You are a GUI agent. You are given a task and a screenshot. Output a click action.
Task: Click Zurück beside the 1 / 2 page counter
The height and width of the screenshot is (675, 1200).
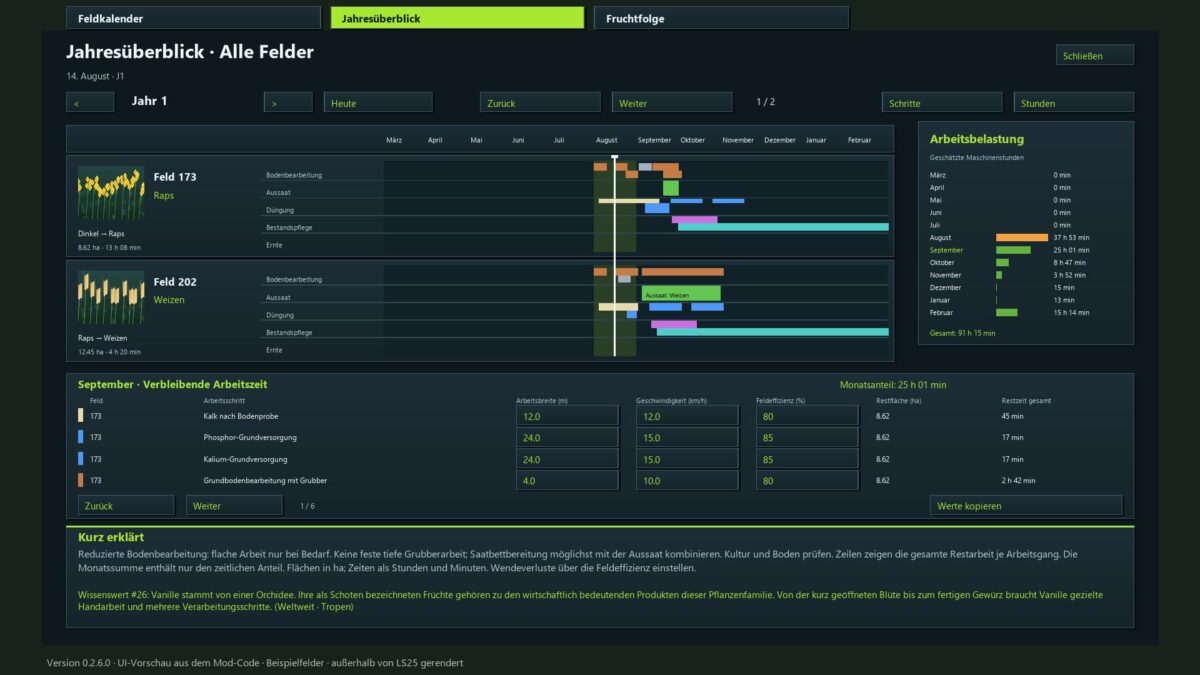[x=539, y=102]
